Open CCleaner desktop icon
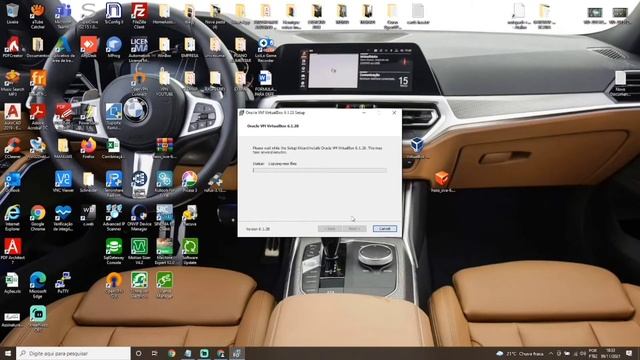 pyautogui.click(x=12, y=148)
